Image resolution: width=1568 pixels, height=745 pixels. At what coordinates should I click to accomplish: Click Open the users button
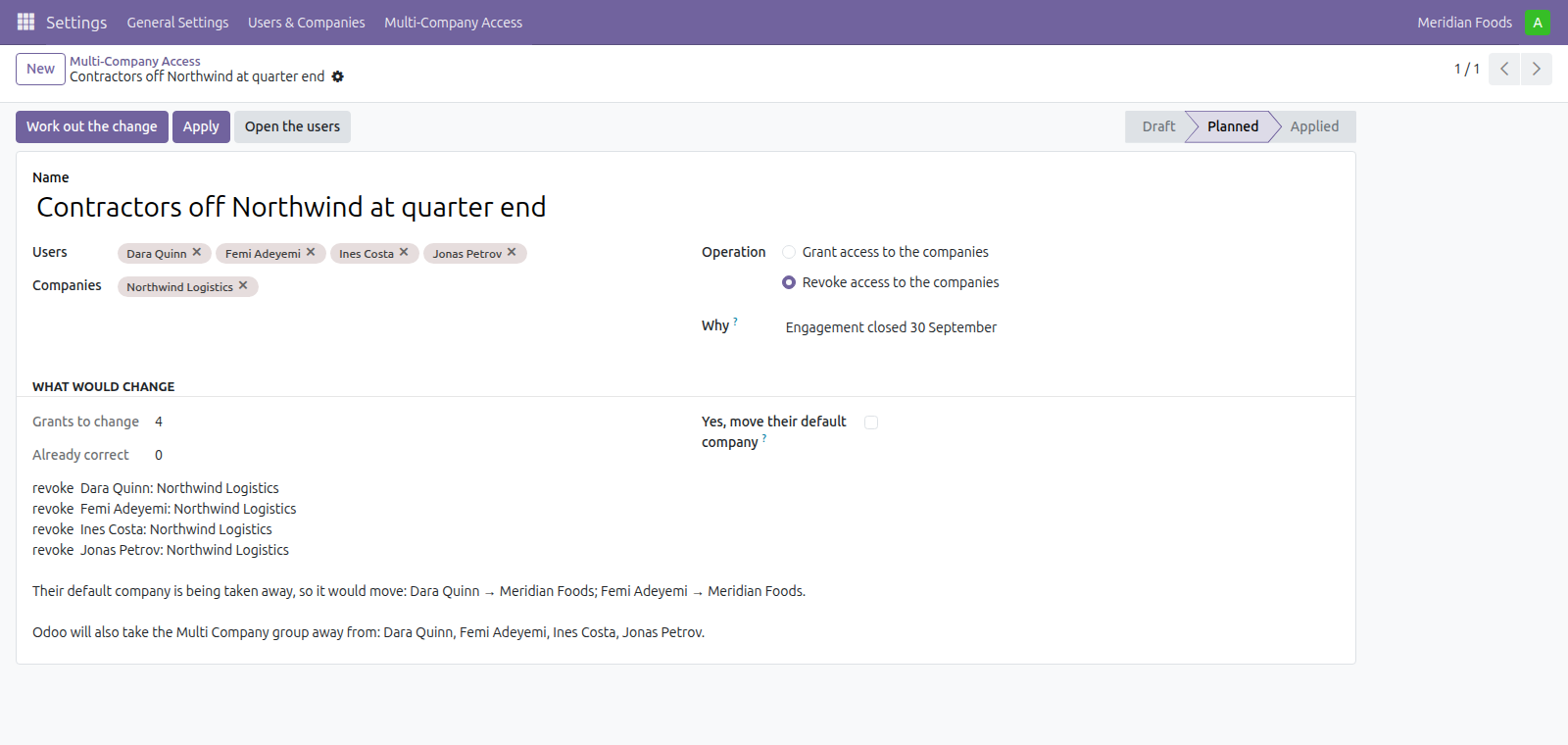click(x=292, y=126)
